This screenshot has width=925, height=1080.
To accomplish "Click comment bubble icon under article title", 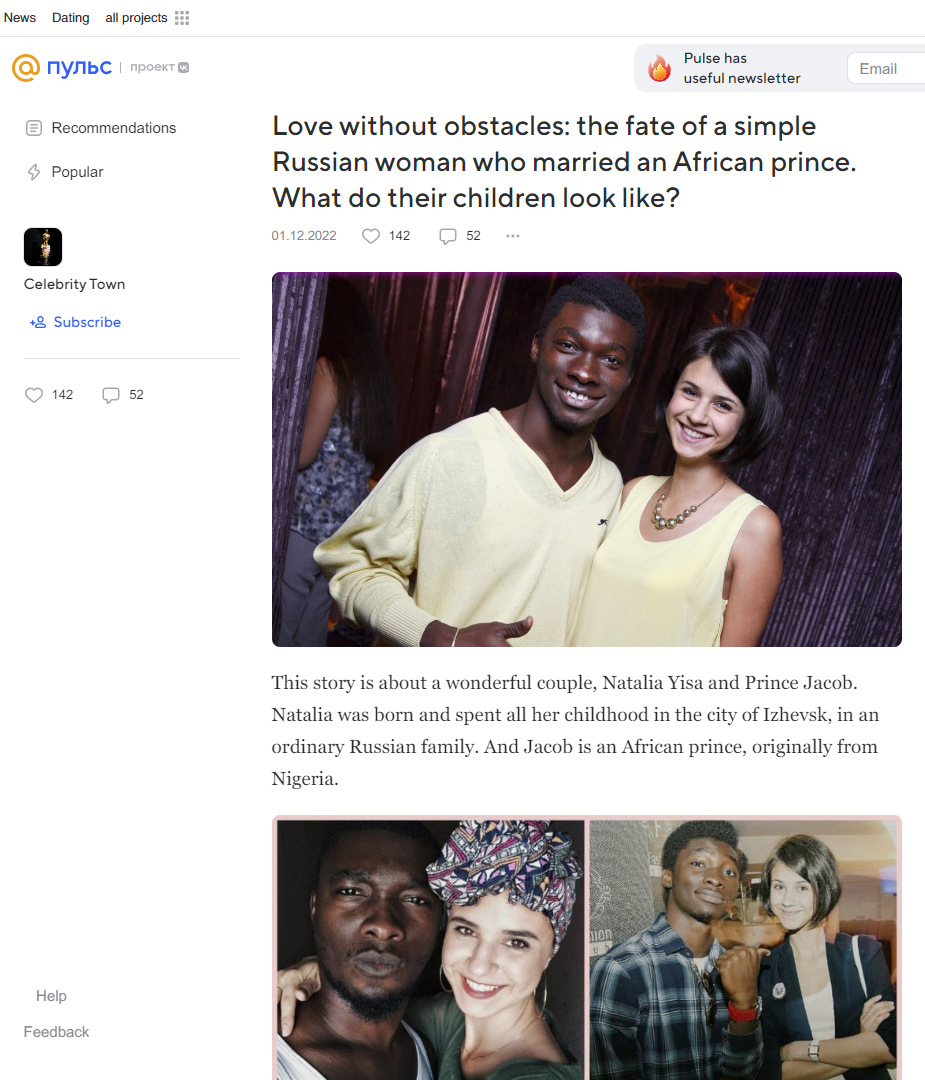I will pyautogui.click(x=448, y=236).
